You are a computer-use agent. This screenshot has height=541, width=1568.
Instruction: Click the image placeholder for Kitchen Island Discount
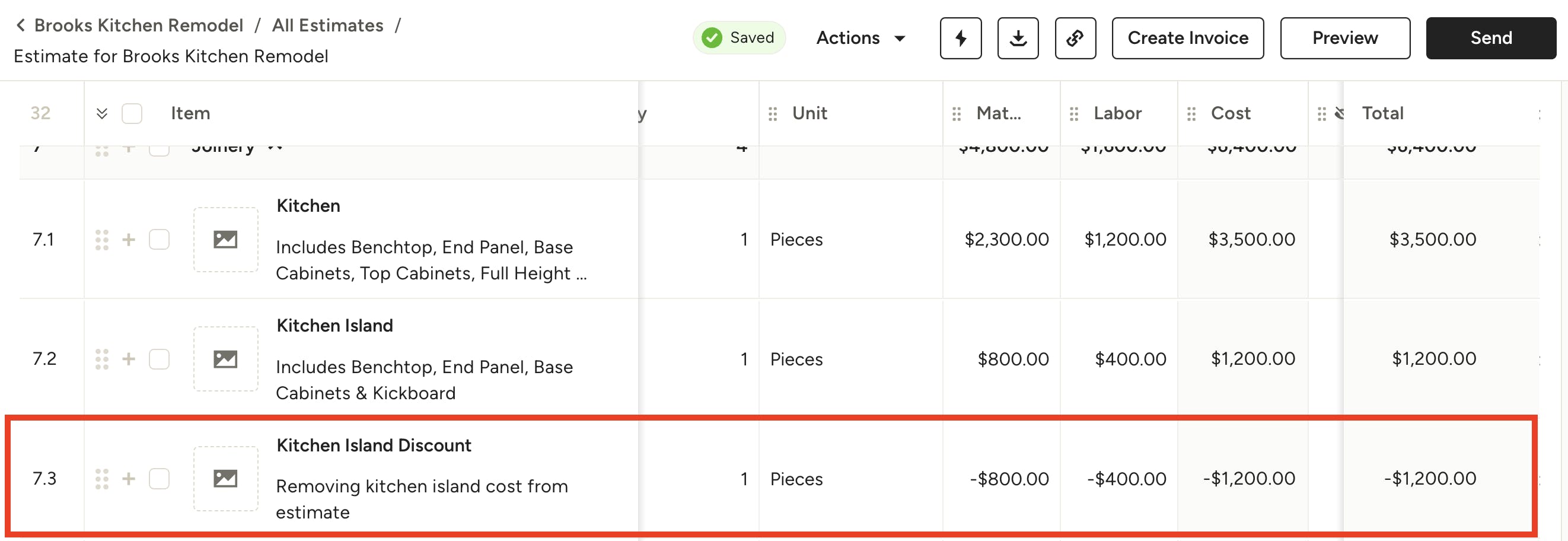pos(226,478)
